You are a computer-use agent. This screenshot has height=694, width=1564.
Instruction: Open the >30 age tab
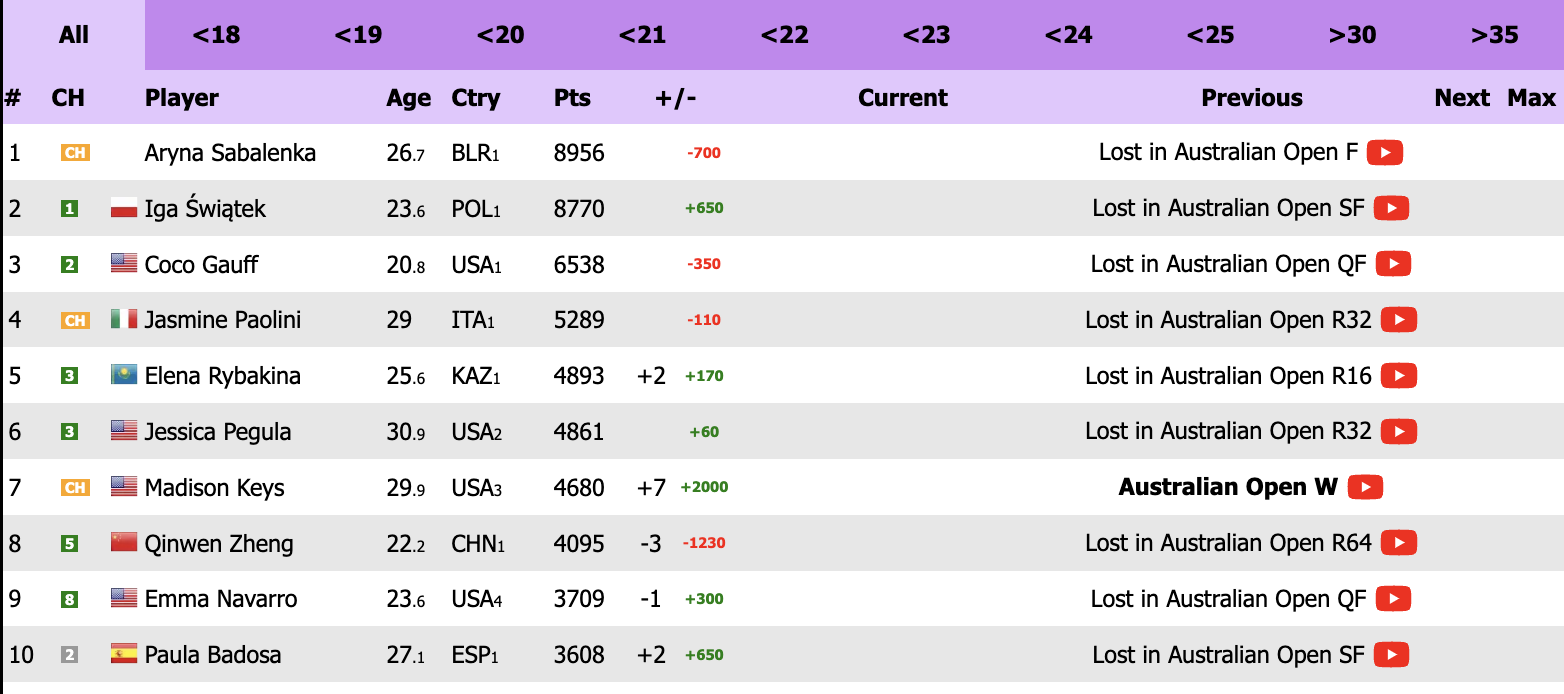pos(1352,35)
